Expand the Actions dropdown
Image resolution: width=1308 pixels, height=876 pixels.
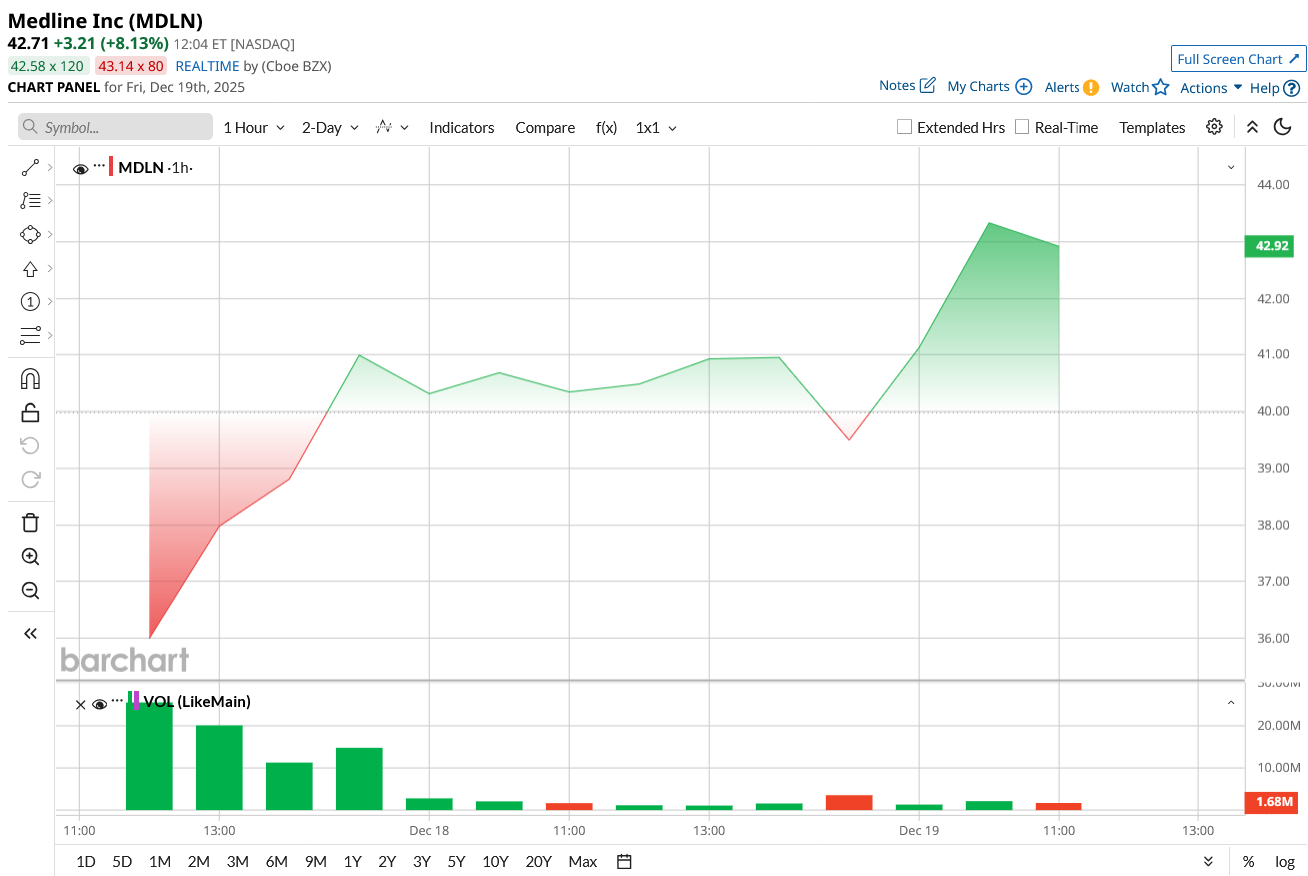coord(1211,88)
